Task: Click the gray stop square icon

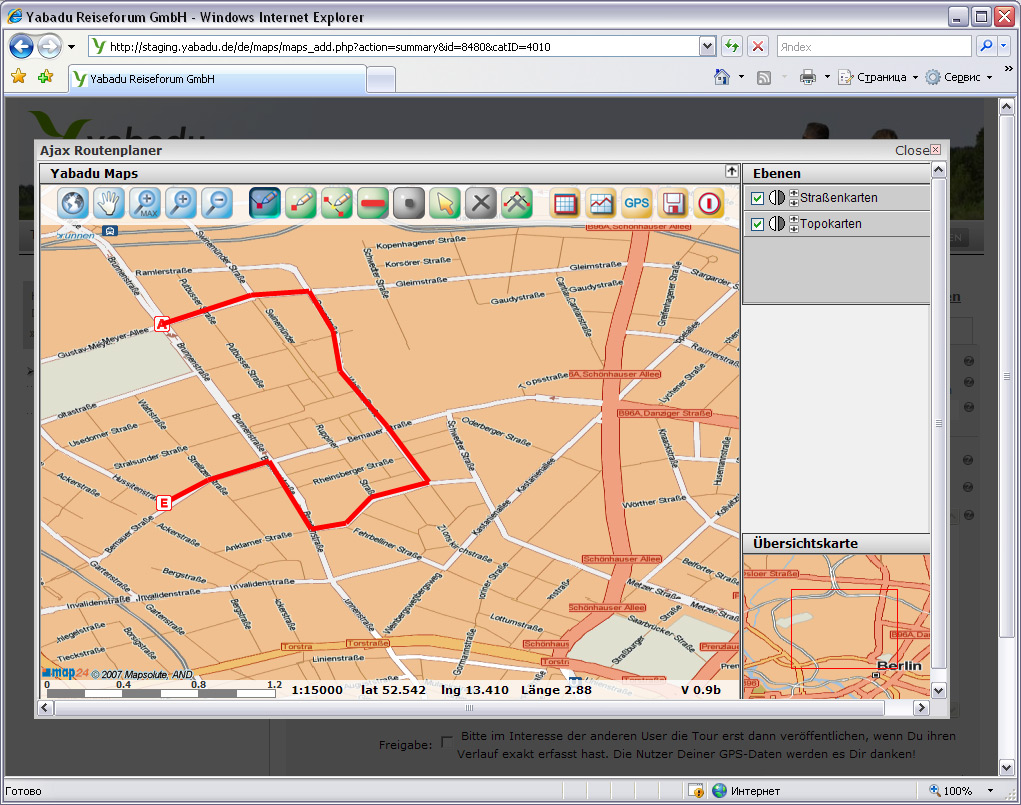Action: click(410, 204)
